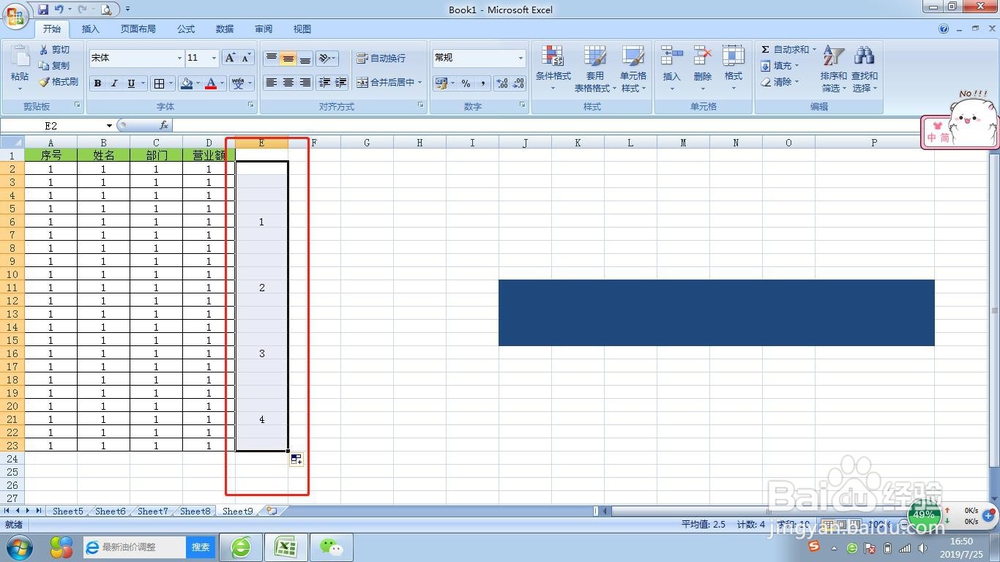Toggle Bold formatting

click(98, 84)
